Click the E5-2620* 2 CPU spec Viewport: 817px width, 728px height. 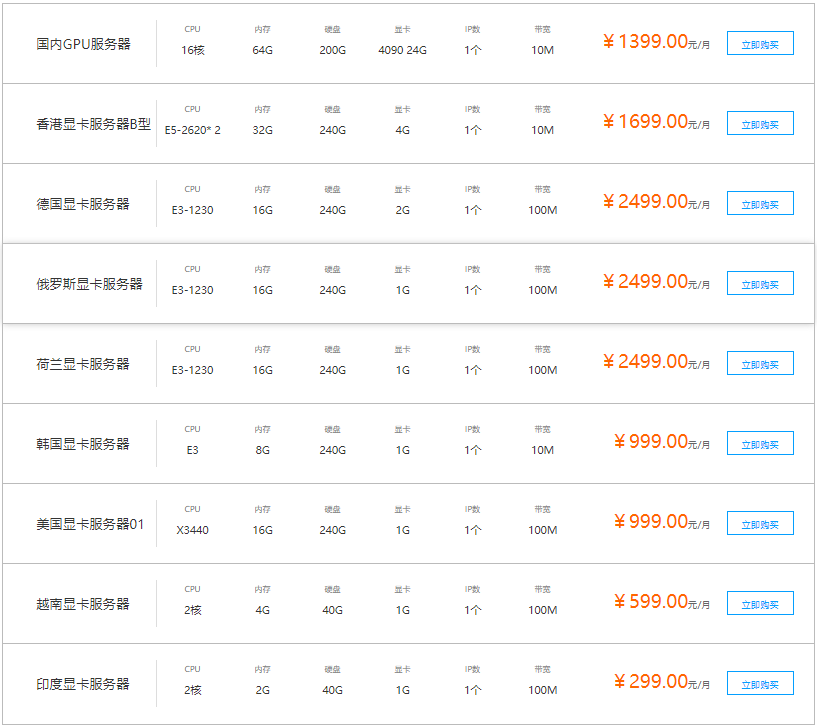click(x=193, y=128)
